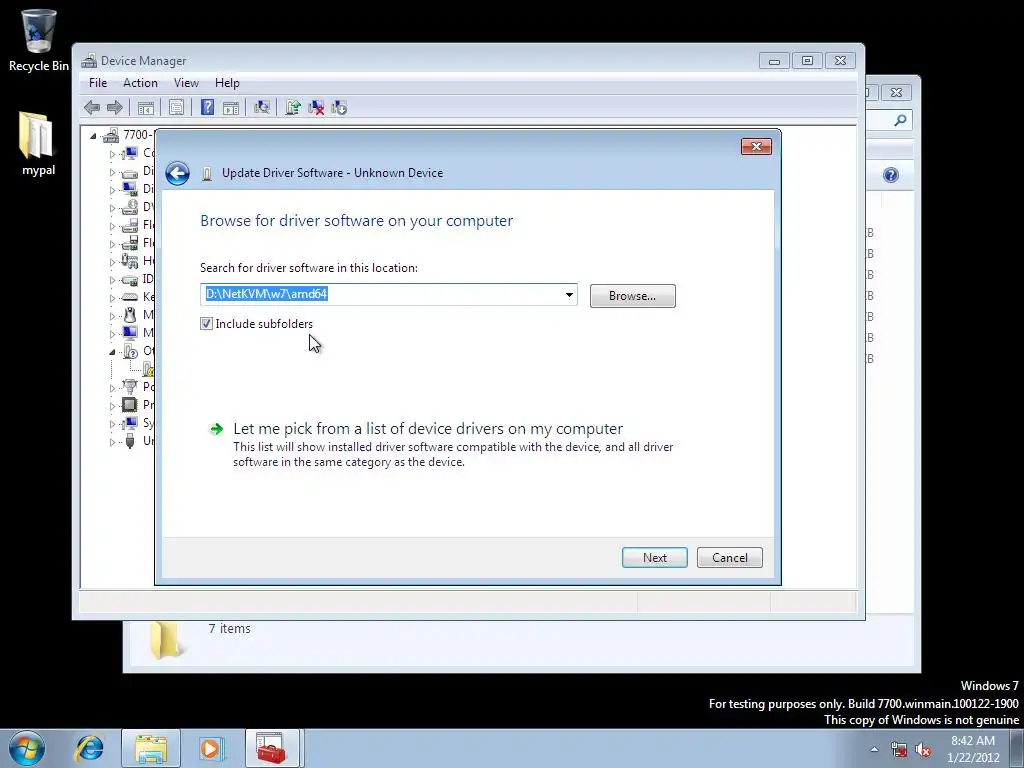1024x768 pixels.
Task: Click the search magnifier in background Explorer window
Action: 900,120
